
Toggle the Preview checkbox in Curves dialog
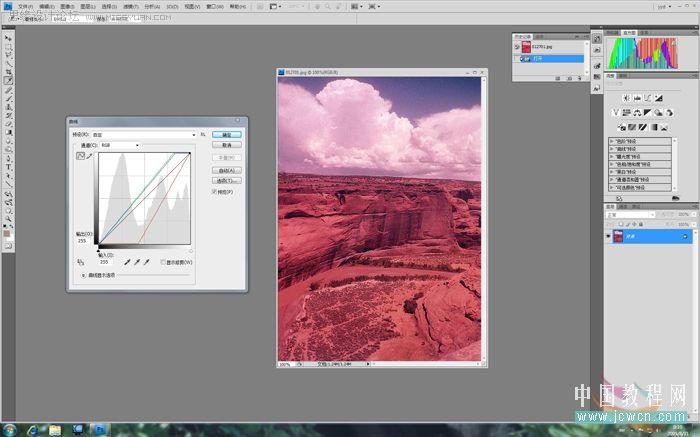214,191
